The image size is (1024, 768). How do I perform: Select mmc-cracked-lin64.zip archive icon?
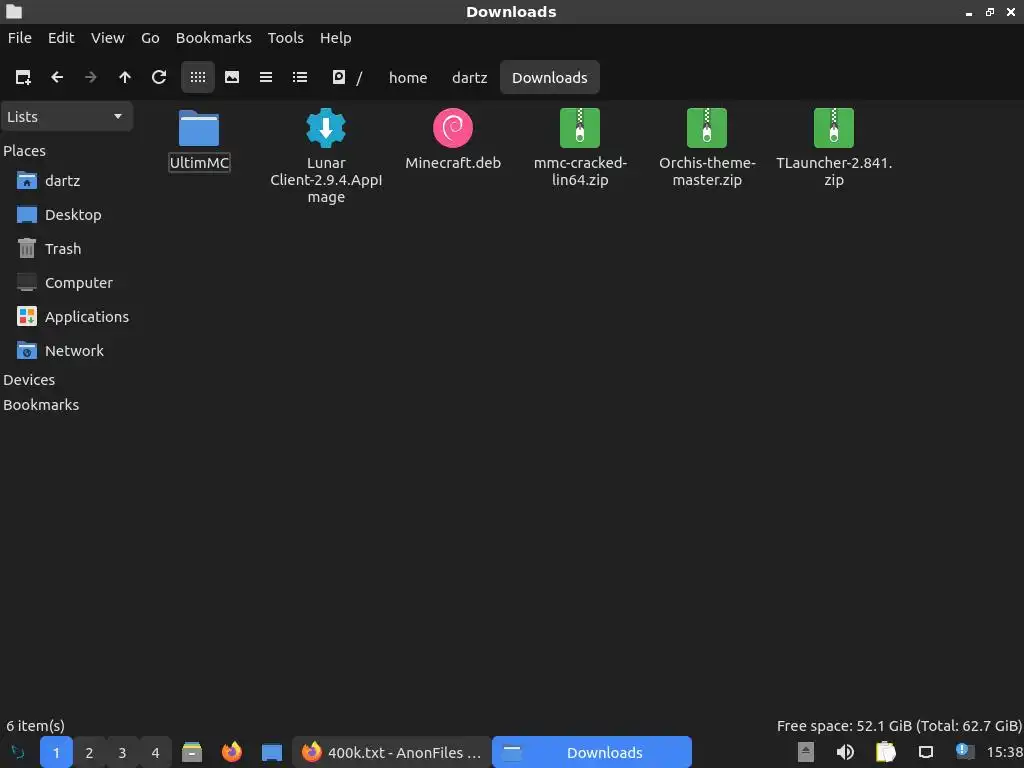580,128
